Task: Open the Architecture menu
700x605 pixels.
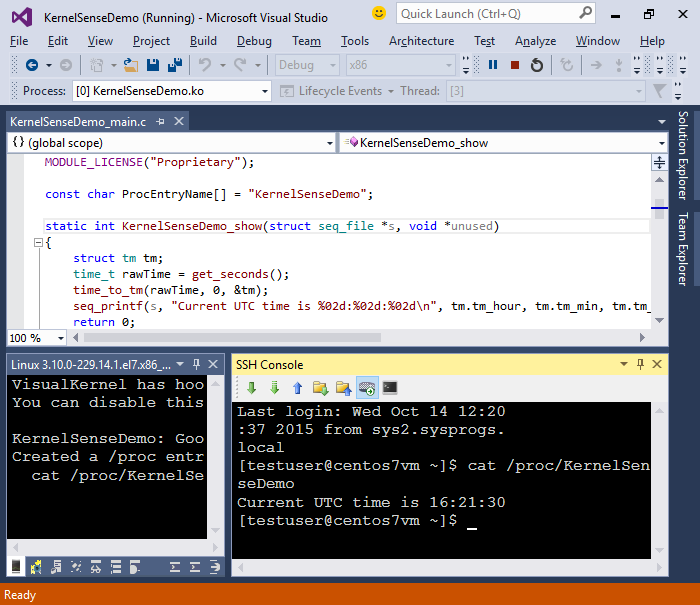Action: (421, 41)
